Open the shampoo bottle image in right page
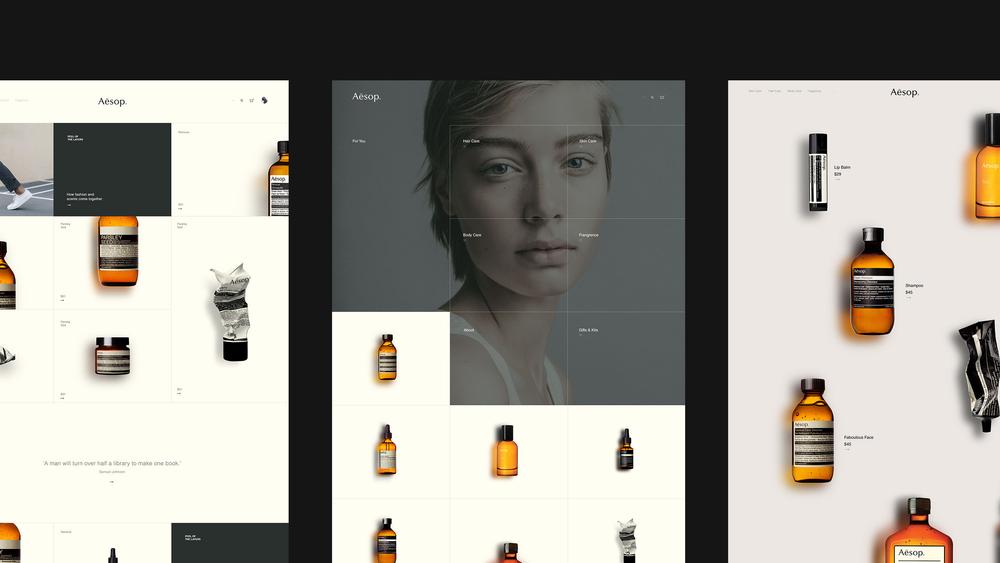The image size is (1000, 563). (x=872, y=281)
